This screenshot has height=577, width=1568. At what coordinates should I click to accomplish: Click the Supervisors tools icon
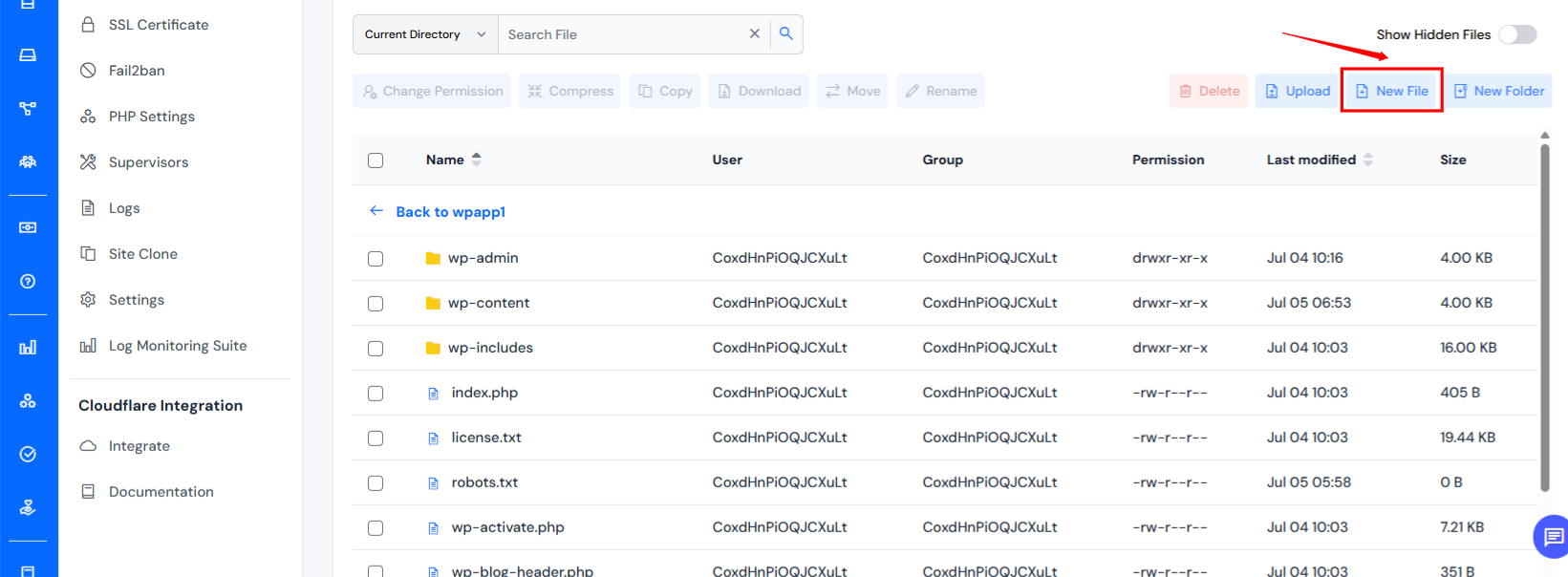(88, 162)
